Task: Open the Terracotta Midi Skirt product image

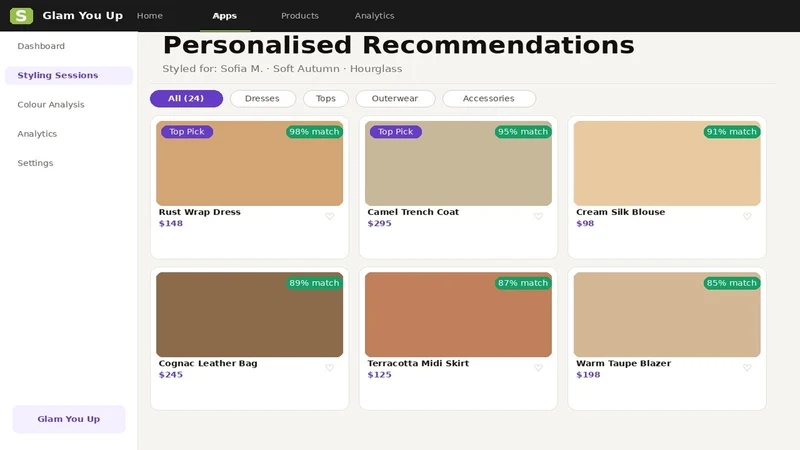Action: coord(458,314)
